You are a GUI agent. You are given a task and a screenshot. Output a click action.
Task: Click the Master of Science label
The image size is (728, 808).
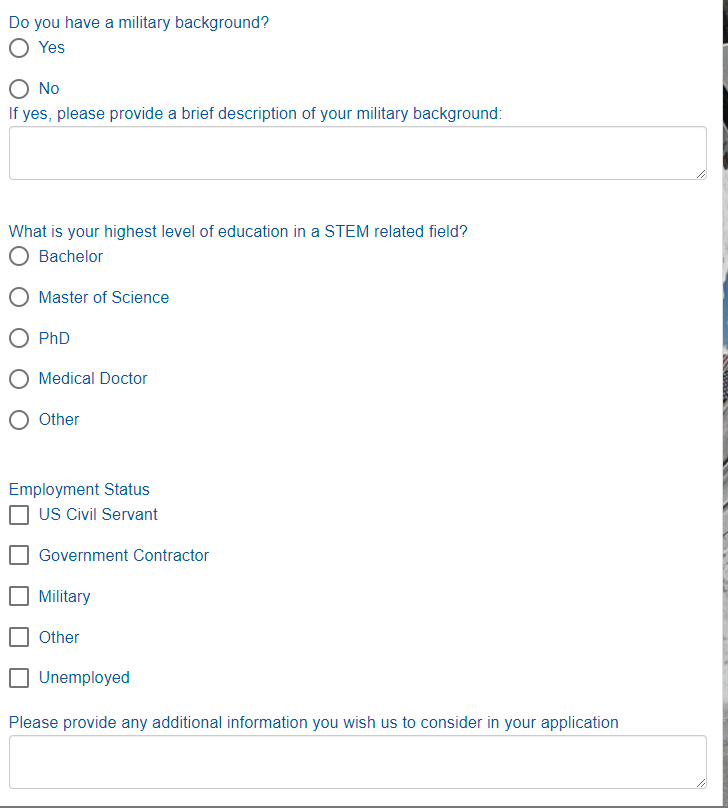[104, 298]
